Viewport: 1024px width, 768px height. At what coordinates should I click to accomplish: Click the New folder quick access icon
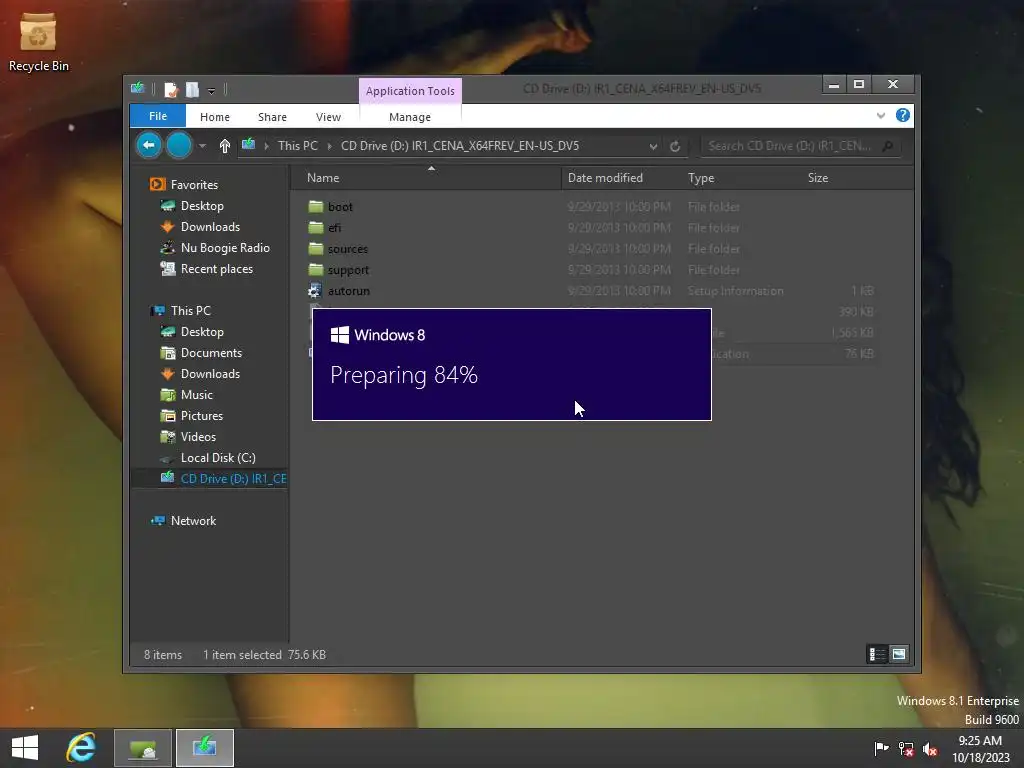pyautogui.click(x=192, y=89)
